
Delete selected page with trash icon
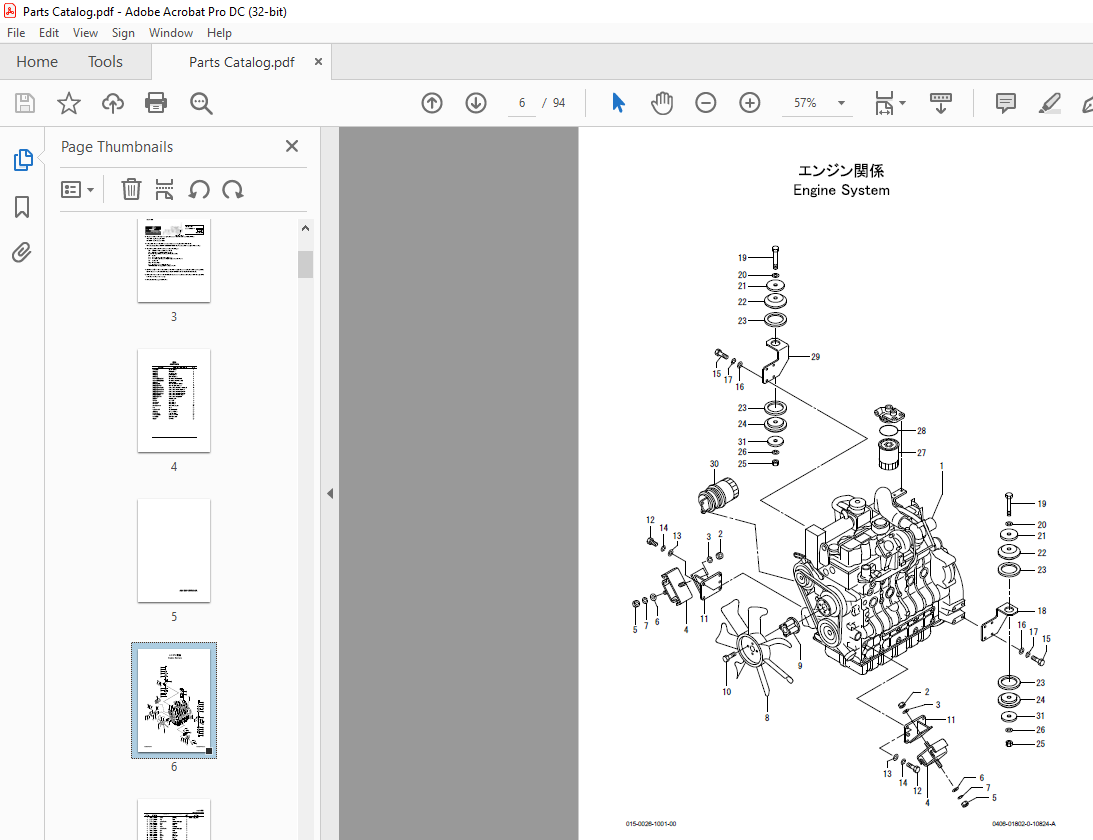click(131, 190)
